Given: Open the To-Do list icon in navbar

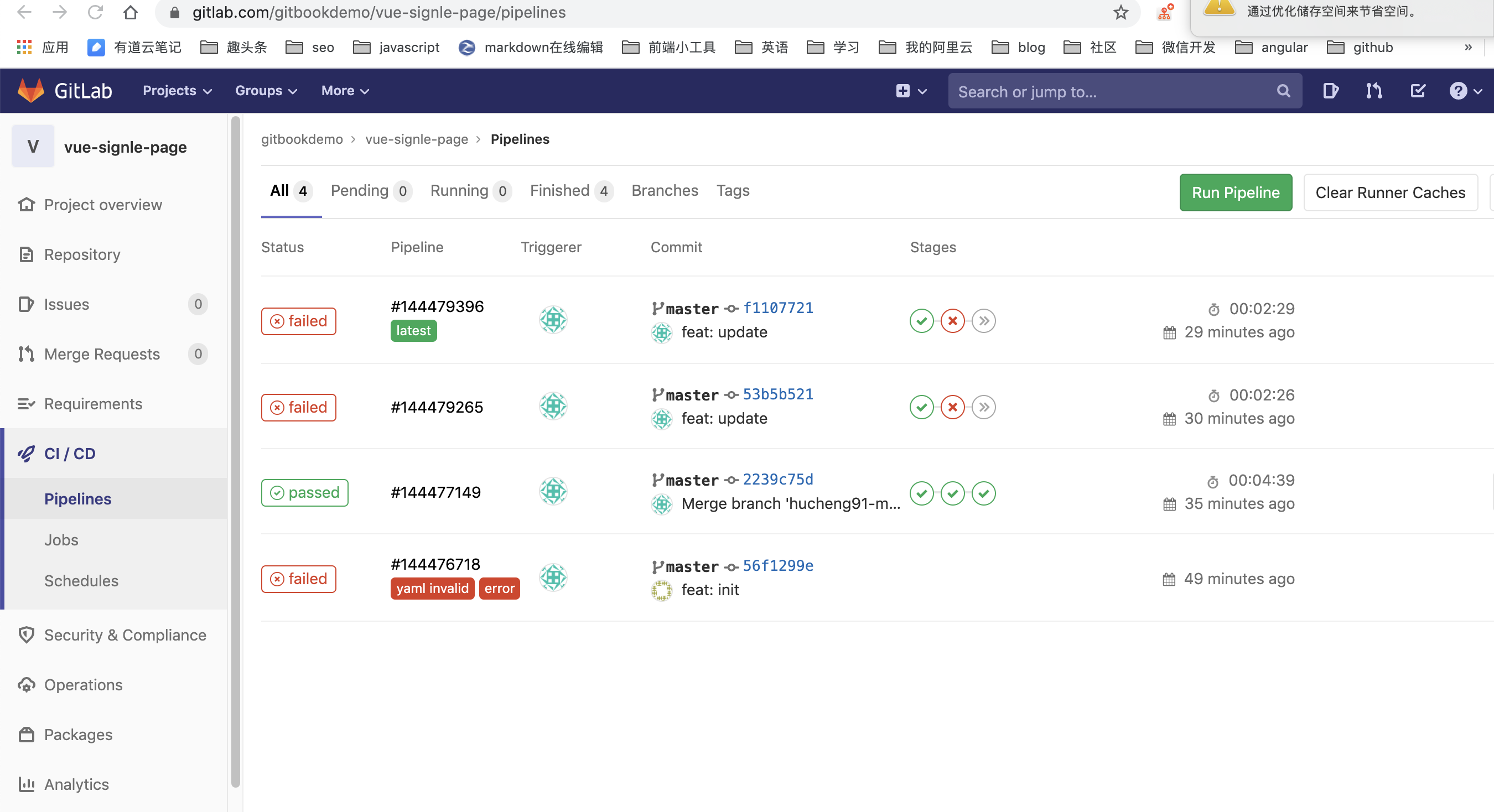Looking at the screenshot, I should pyautogui.click(x=1418, y=90).
